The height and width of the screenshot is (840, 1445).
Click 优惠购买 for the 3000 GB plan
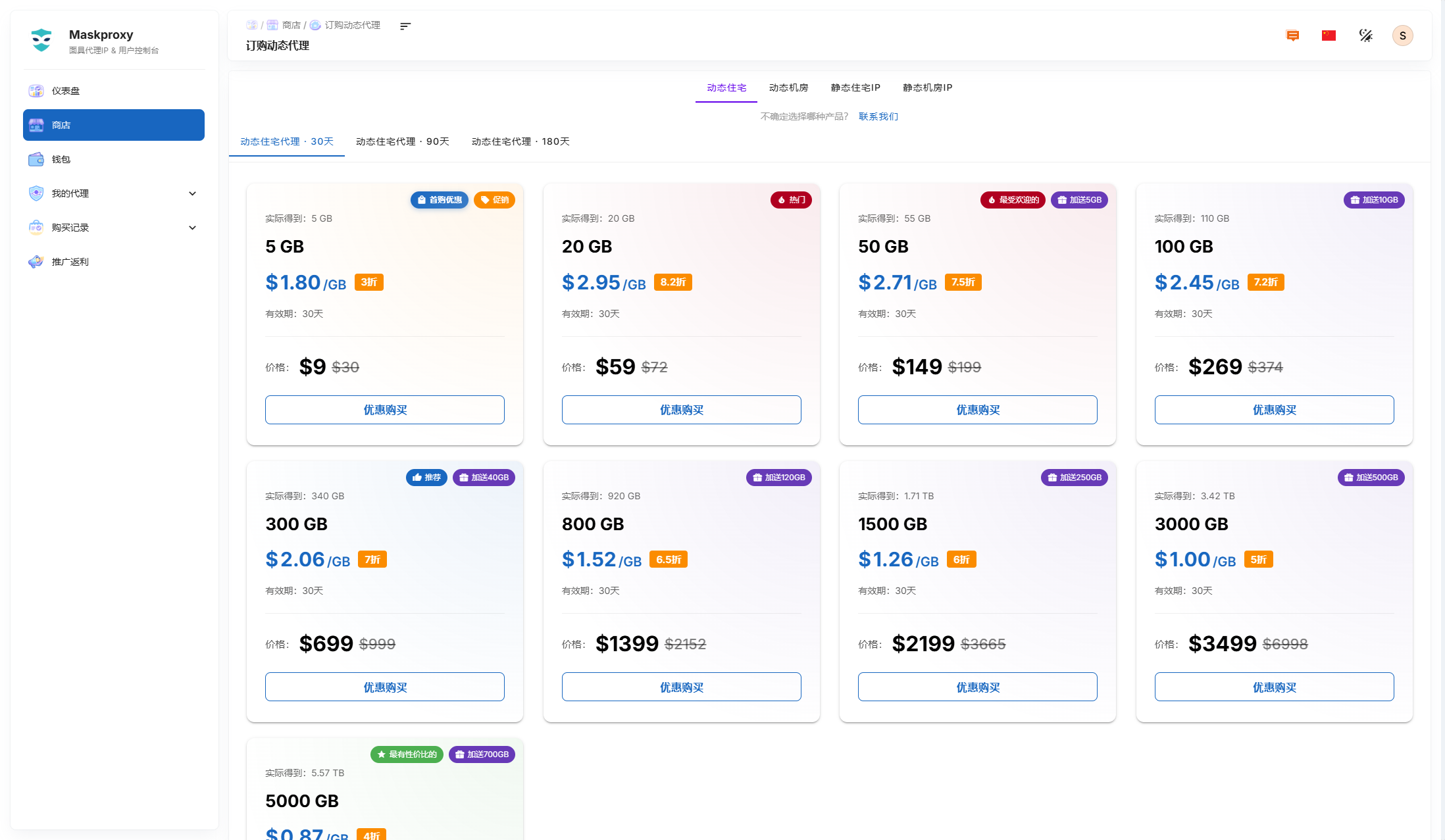pyautogui.click(x=1275, y=687)
